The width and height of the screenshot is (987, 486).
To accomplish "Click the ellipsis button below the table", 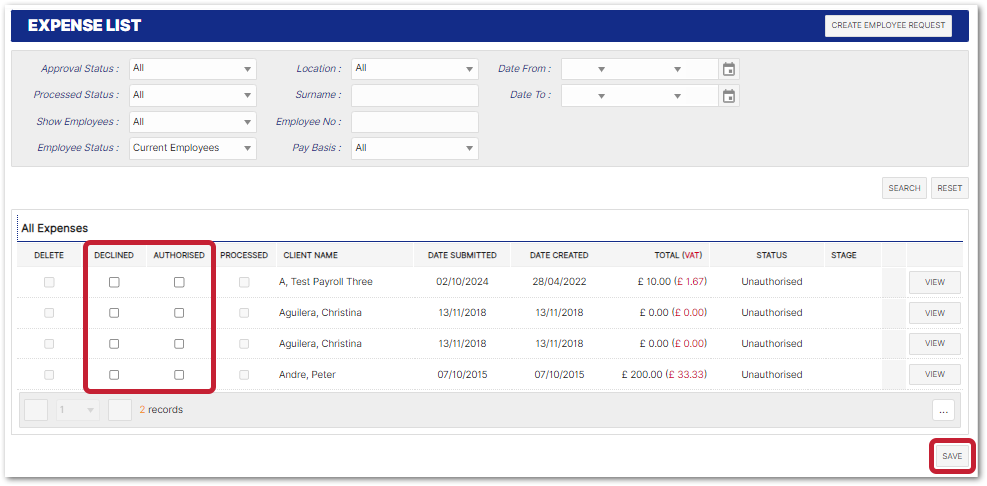I will click(943, 409).
